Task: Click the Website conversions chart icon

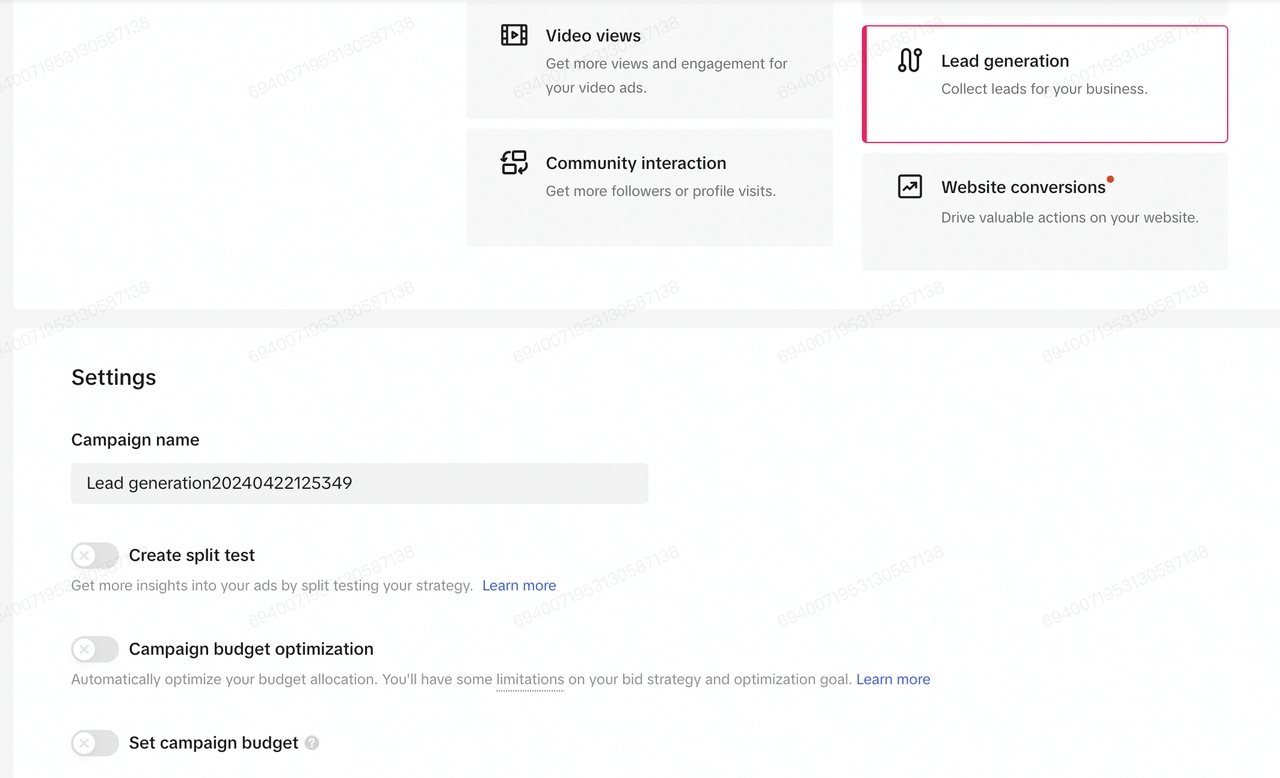Action: pyautogui.click(x=909, y=186)
